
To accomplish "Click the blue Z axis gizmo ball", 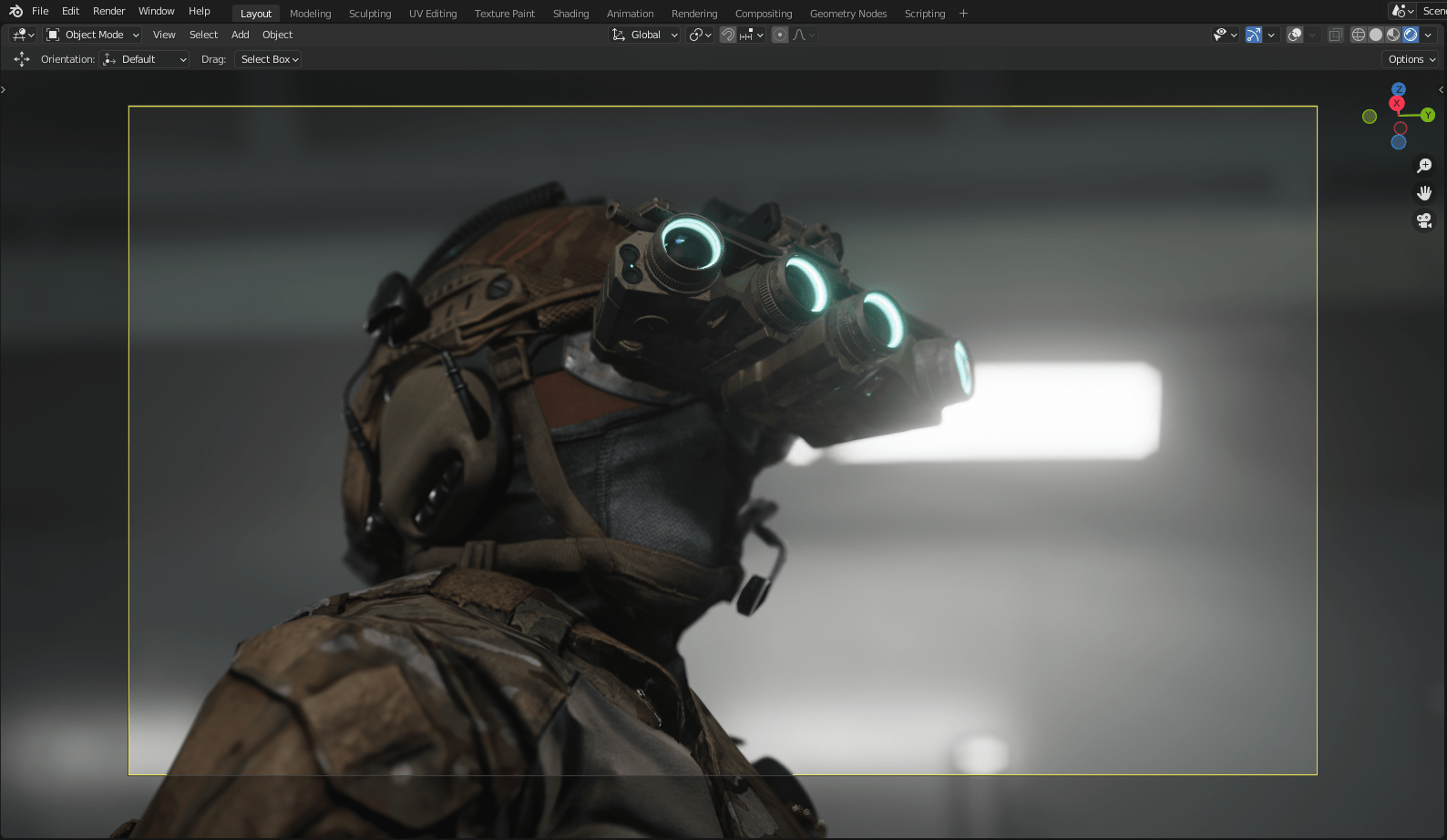I will click(1399, 89).
